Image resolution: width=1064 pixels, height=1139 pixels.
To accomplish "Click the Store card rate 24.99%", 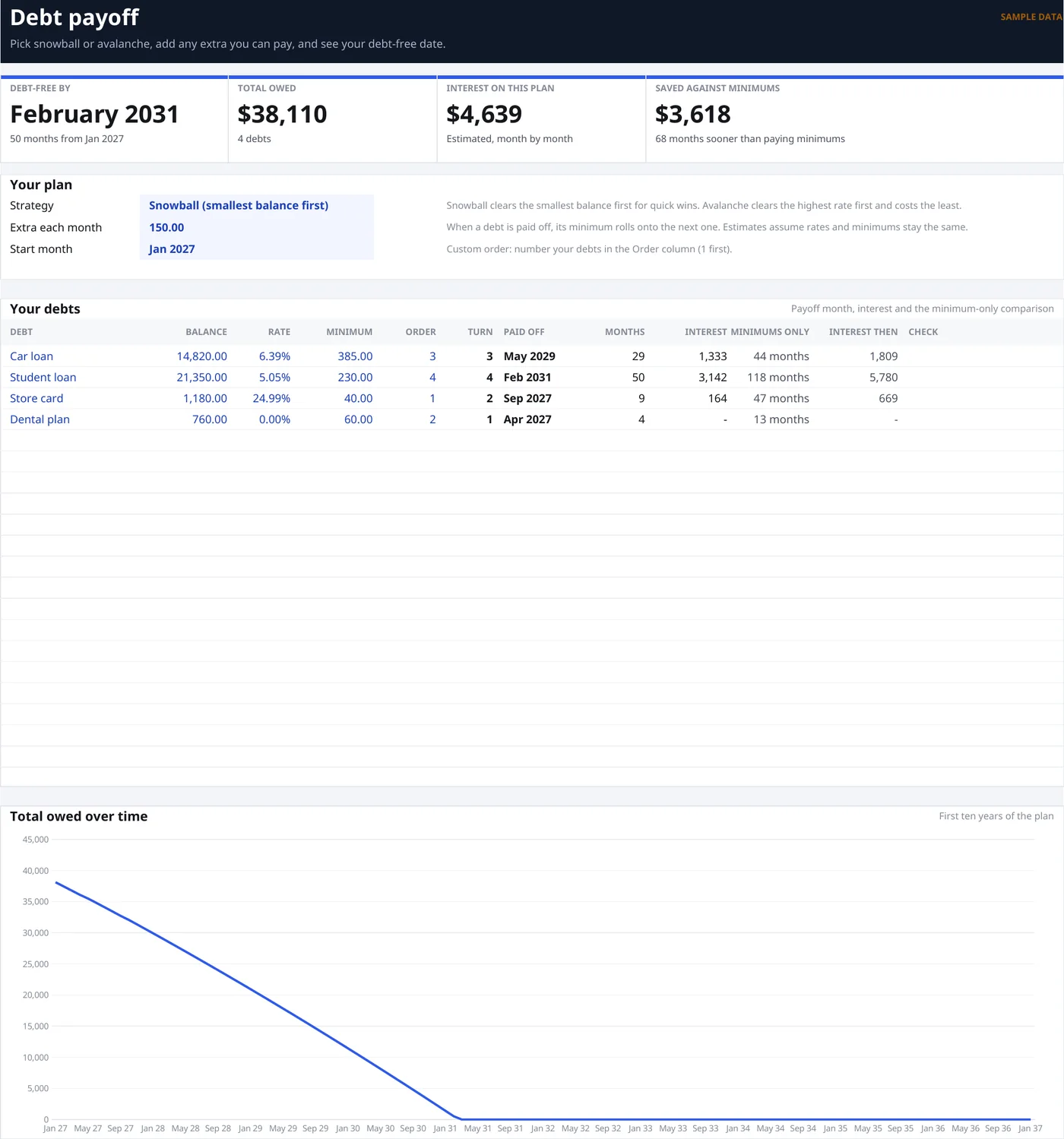I will pyautogui.click(x=271, y=398).
